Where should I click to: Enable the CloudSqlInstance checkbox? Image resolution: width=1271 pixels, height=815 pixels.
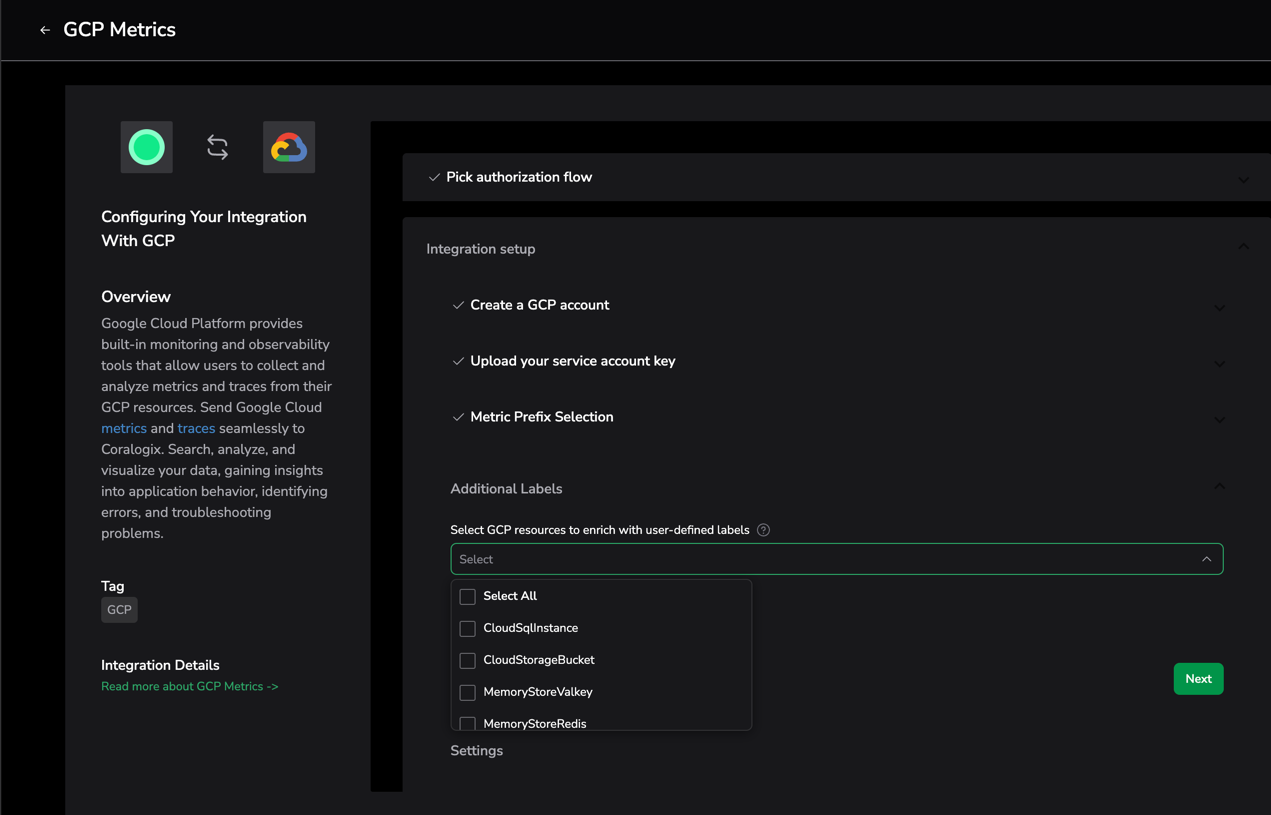(467, 628)
